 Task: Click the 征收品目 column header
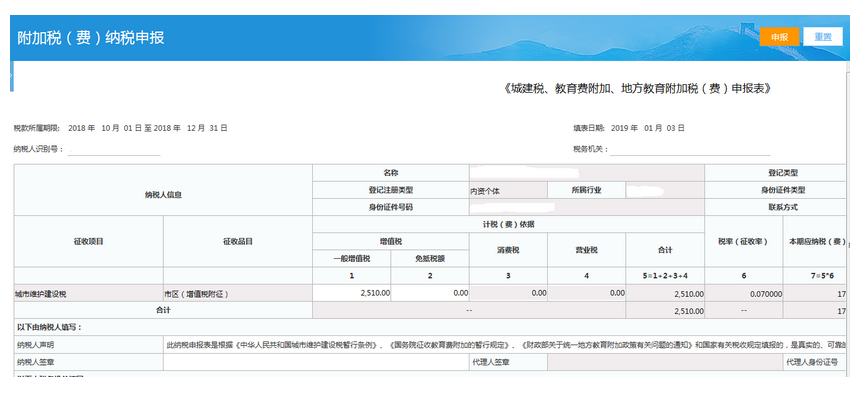[x=237, y=241]
